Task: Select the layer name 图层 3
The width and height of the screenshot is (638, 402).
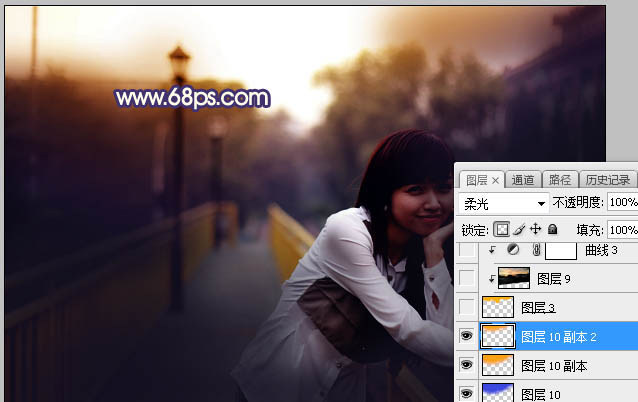Action: (x=538, y=308)
